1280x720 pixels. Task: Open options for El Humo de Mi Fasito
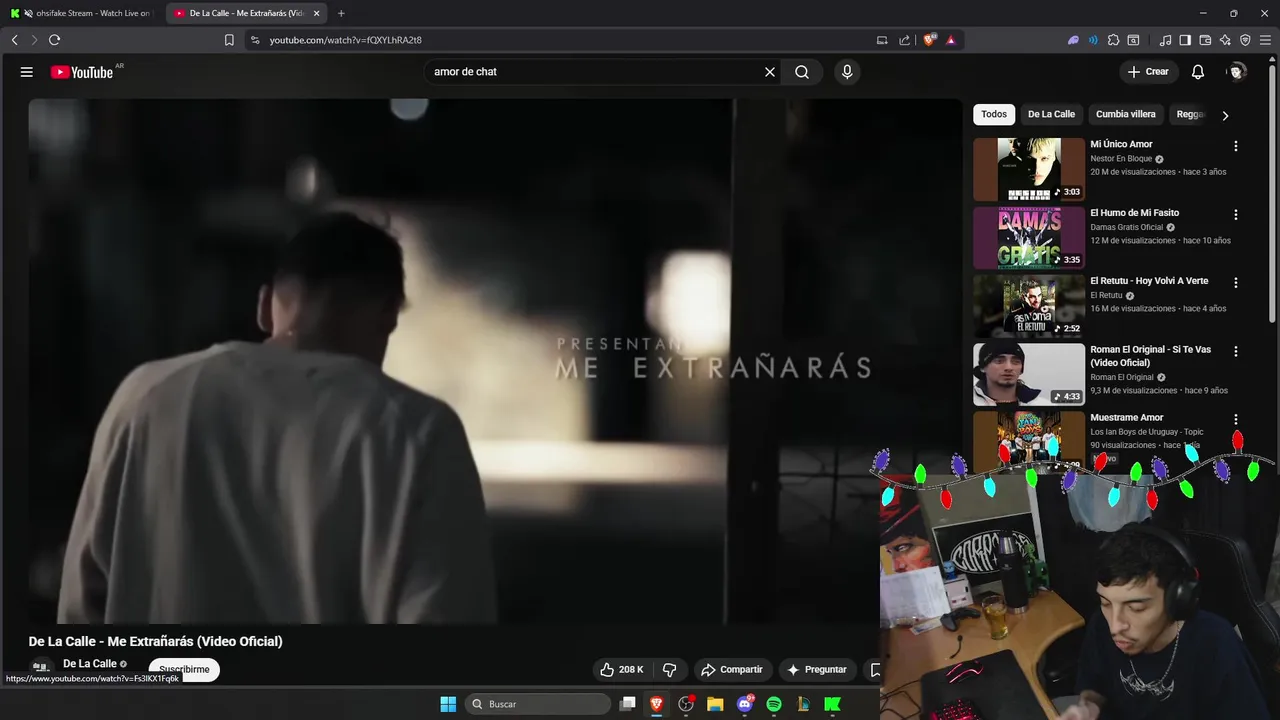pyautogui.click(x=1235, y=214)
